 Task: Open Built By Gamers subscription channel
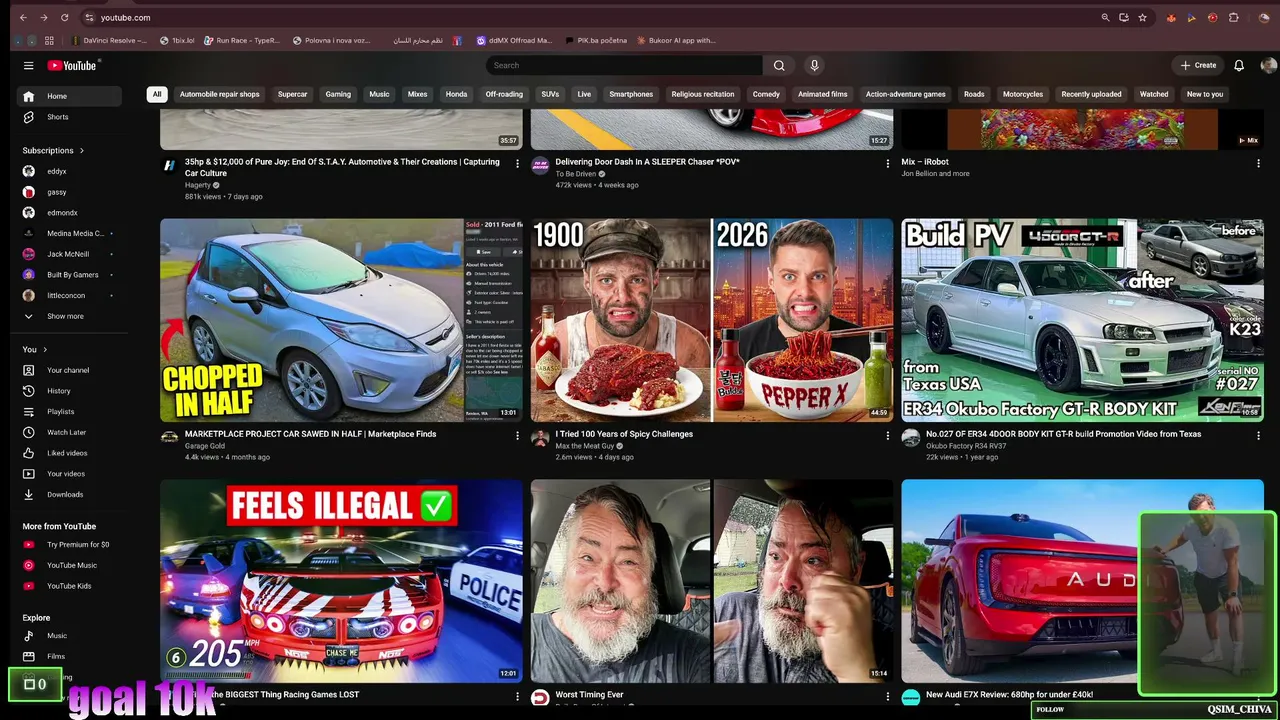69,275
